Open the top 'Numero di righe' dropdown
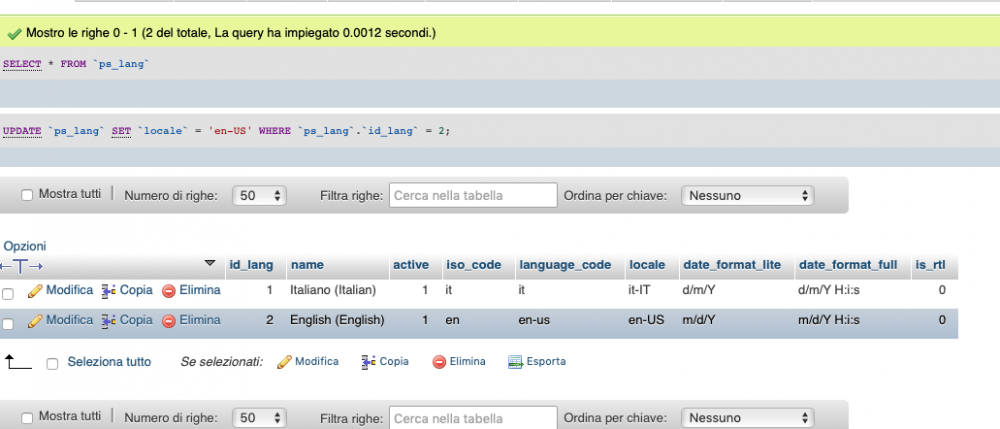The width and height of the screenshot is (1000, 429). click(259, 196)
